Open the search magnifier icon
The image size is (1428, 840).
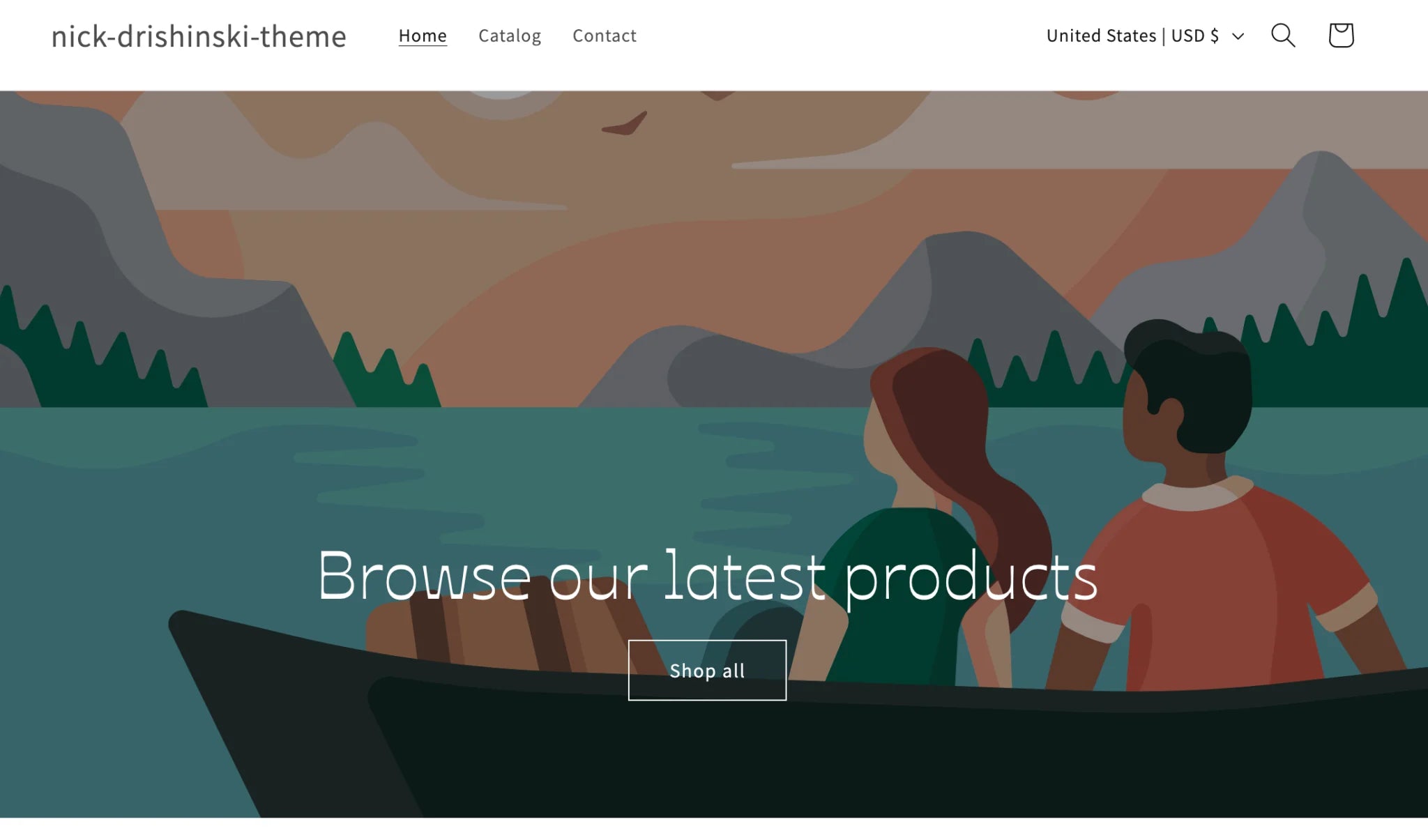[1283, 36]
